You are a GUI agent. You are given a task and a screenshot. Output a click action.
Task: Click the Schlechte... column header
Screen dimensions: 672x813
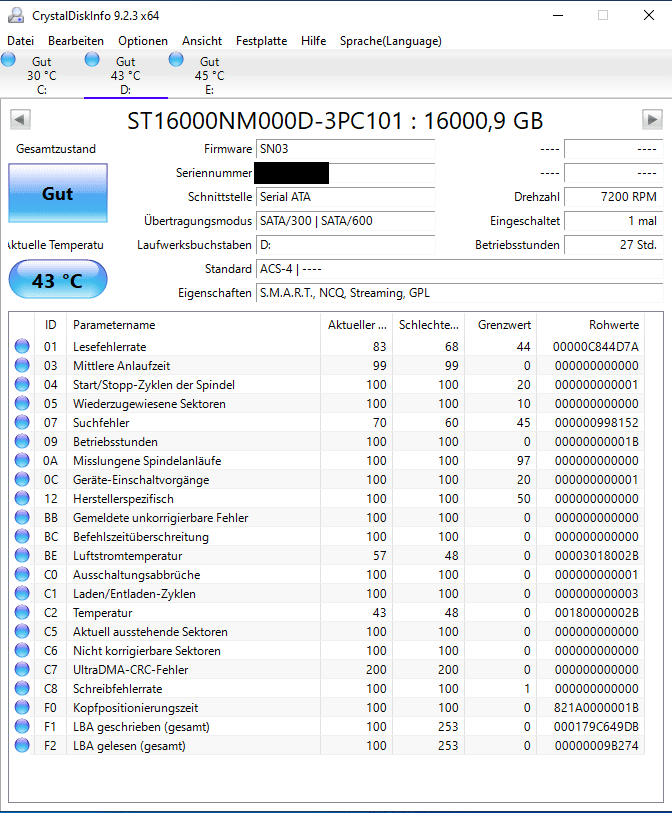[429, 325]
